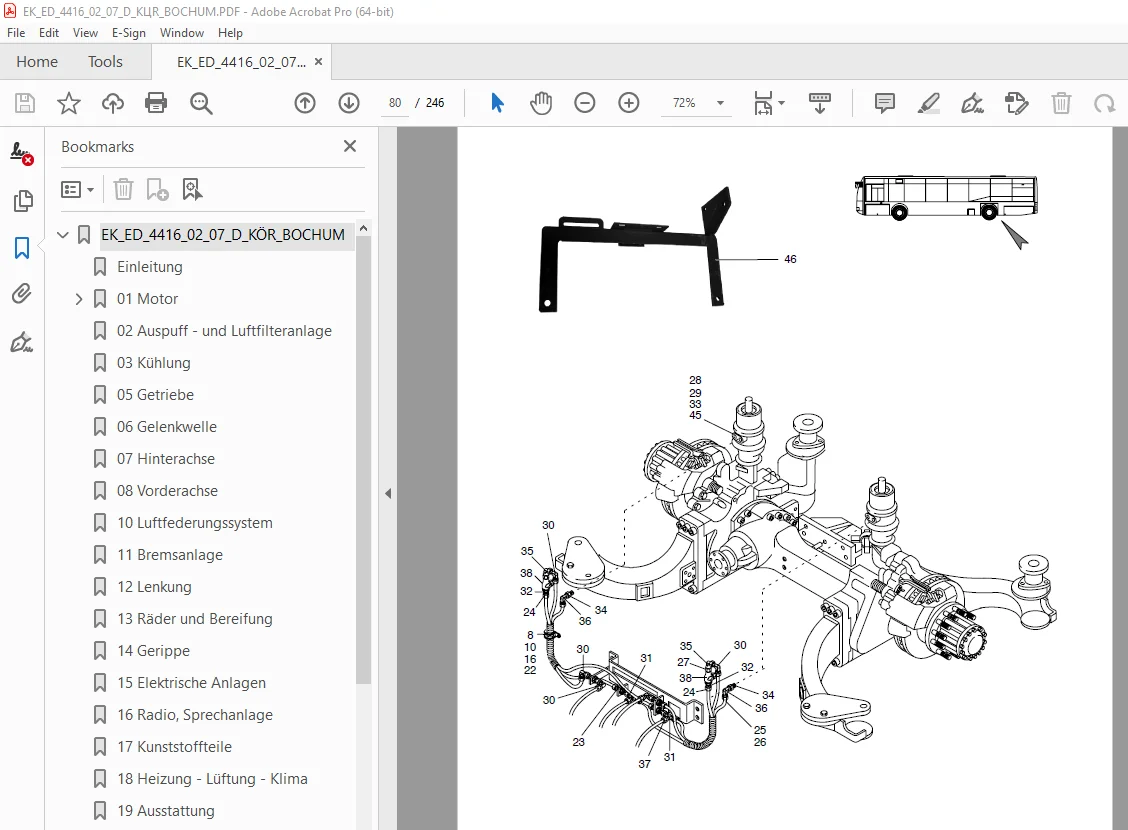The height and width of the screenshot is (830, 1128).
Task: Open the attachments paperclip sidebar icon
Action: (x=22, y=293)
